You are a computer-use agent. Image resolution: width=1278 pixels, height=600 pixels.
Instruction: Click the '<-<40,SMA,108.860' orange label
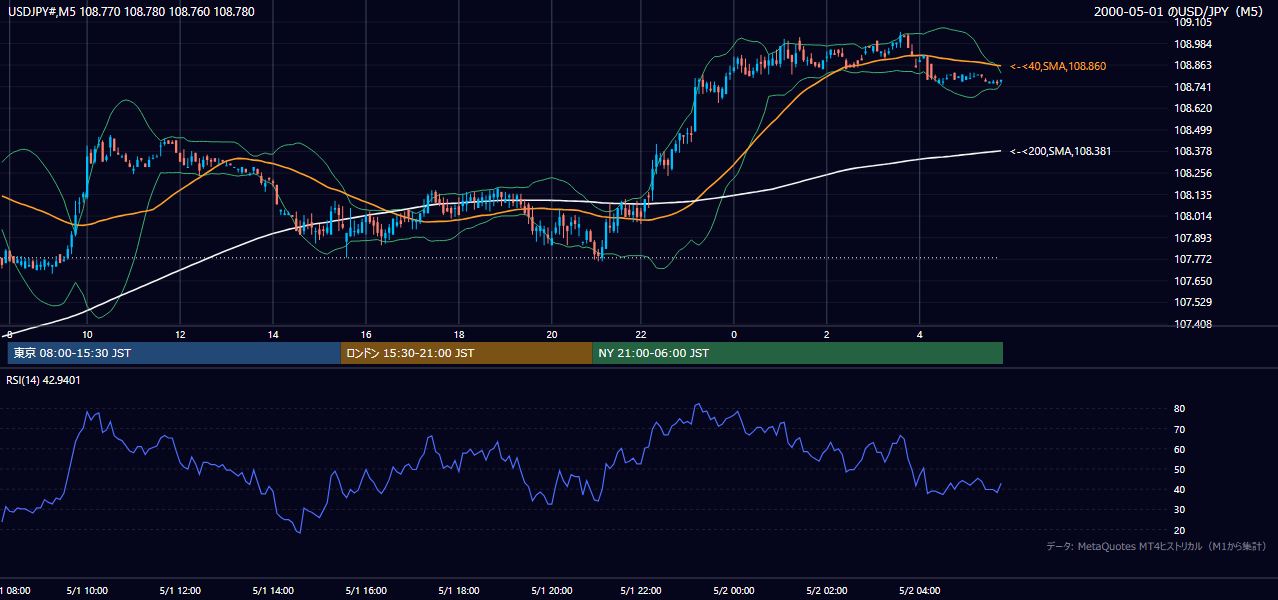[x=1058, y=66]
